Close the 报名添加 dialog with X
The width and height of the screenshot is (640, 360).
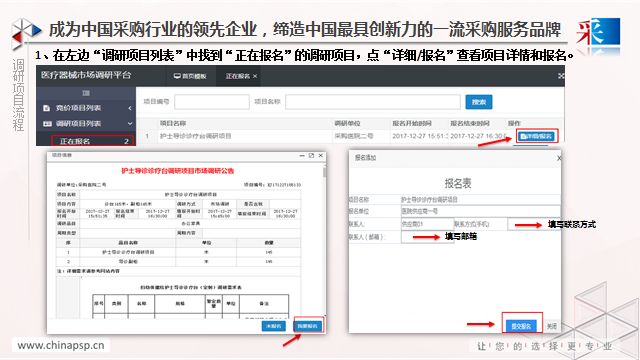pos(559,158)
